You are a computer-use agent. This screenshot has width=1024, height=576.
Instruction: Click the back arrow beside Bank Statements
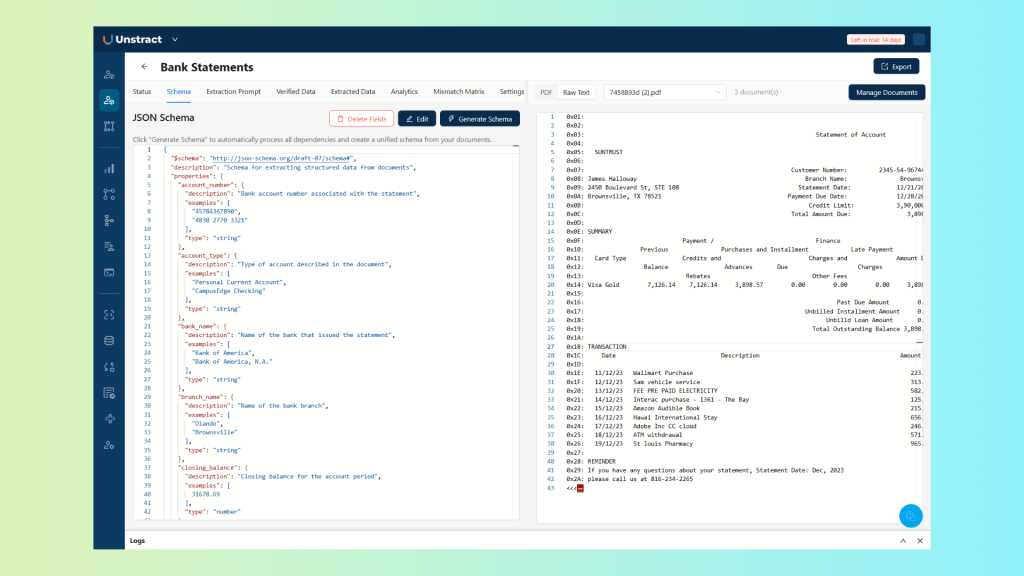(144, 67)
